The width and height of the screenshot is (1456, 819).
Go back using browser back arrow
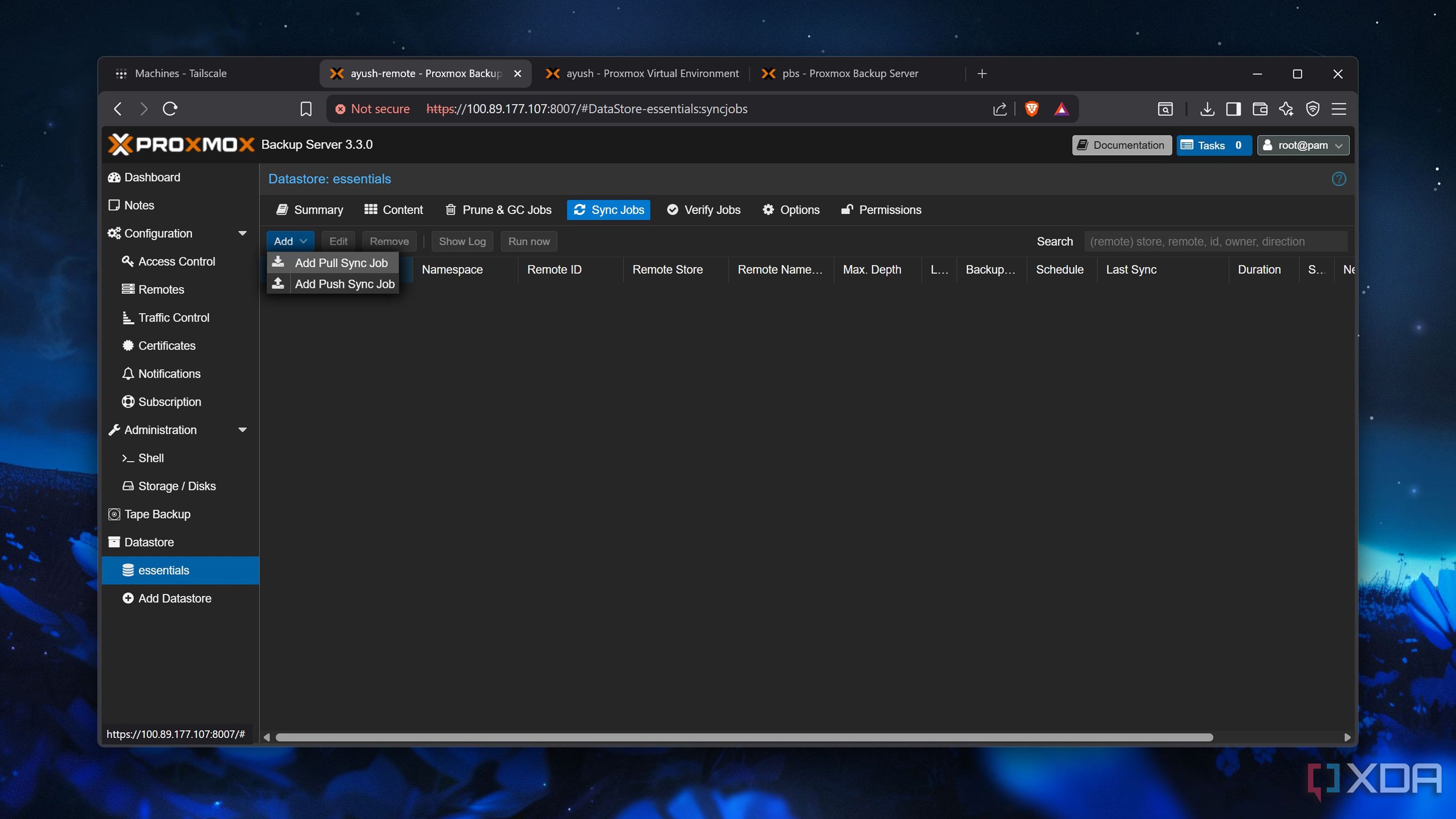(x=118, y=109)
